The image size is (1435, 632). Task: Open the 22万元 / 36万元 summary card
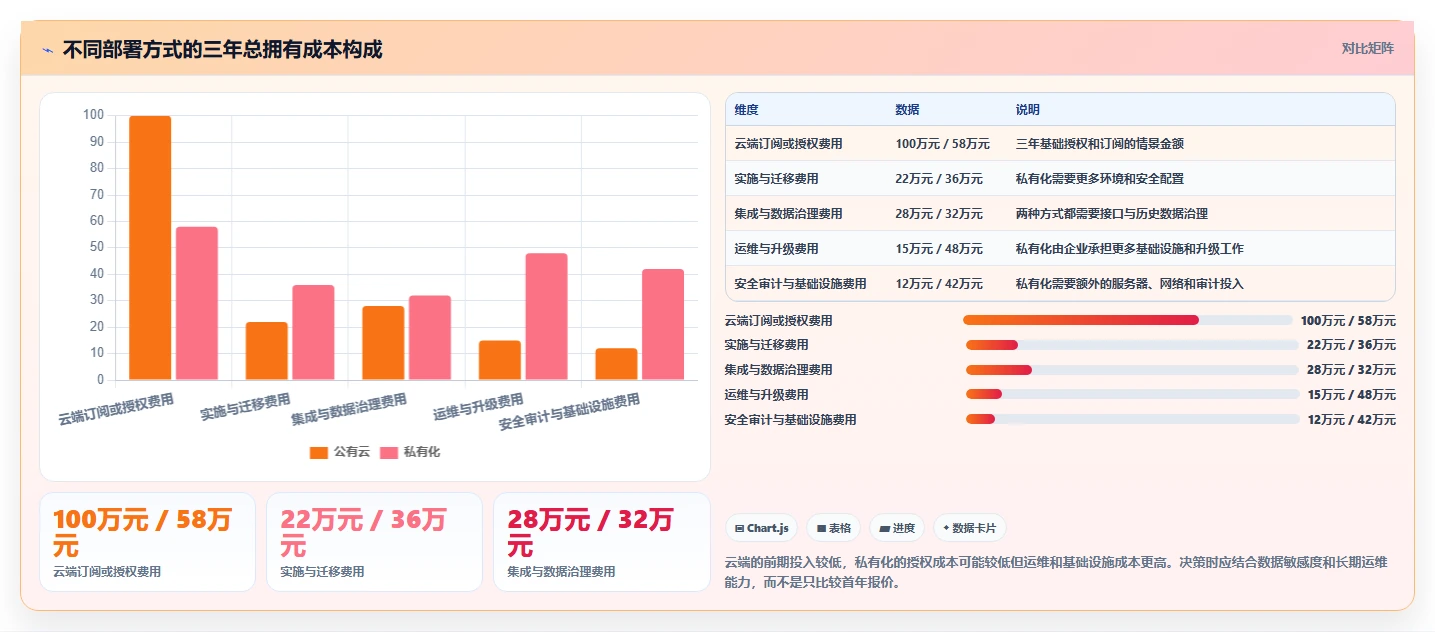point(374,542)
